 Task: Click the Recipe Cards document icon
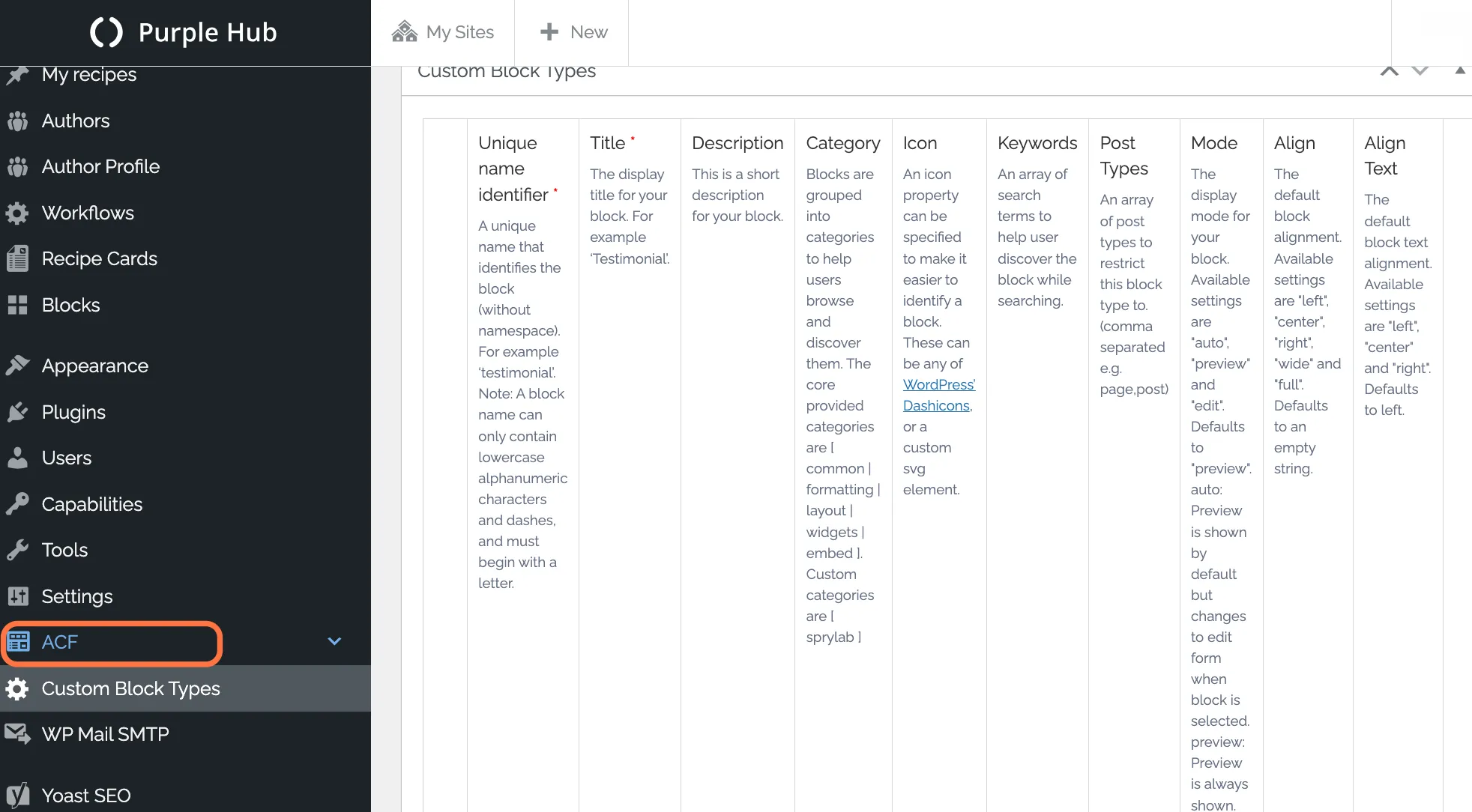point(17,258)
